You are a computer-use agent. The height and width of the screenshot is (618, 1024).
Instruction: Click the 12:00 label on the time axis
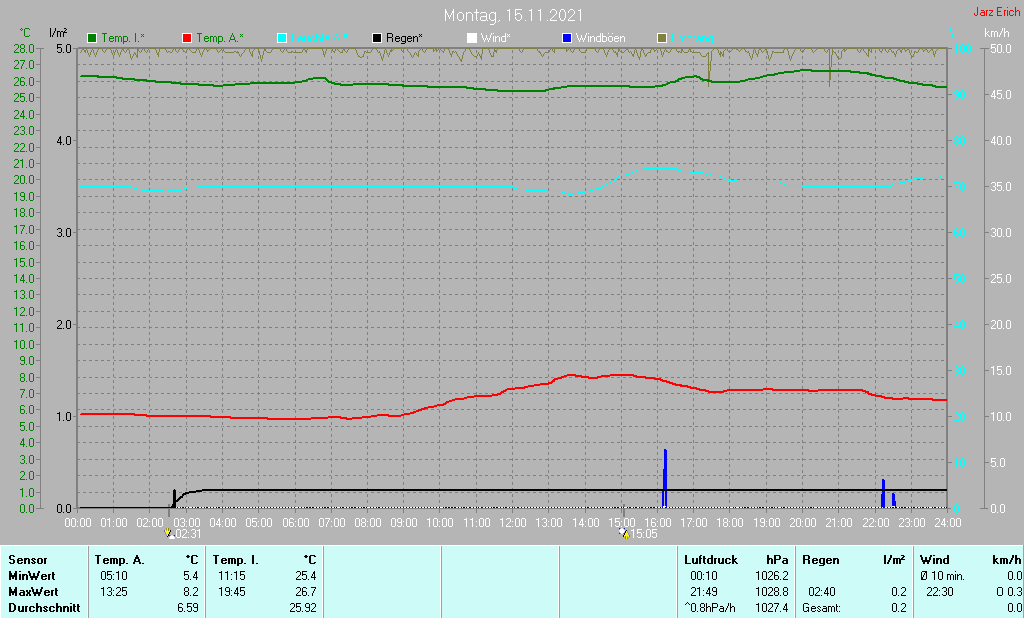[513, 523]
